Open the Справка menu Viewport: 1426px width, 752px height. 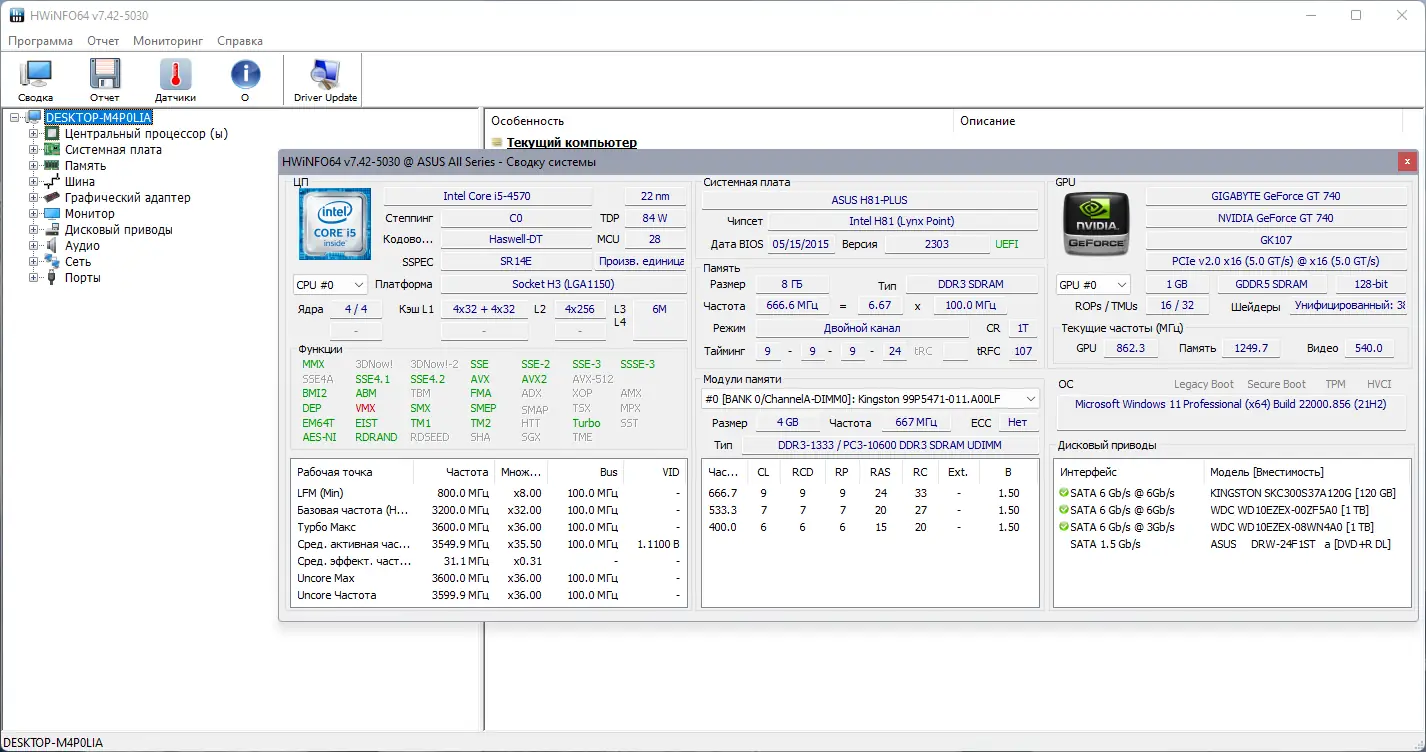tap(240, 41)
